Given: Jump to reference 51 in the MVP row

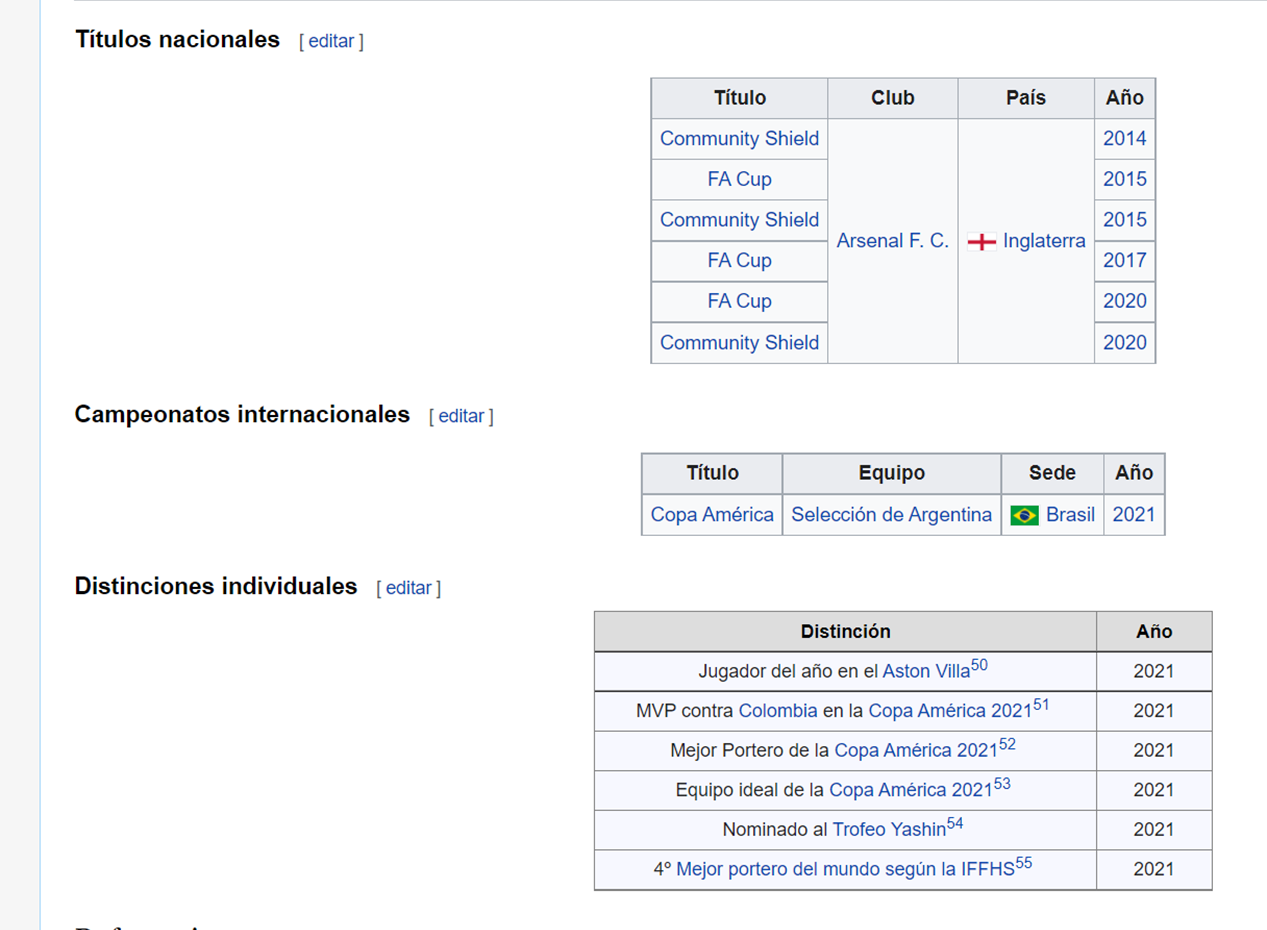Looking at the screenshot, I should tap(1041, 704).
